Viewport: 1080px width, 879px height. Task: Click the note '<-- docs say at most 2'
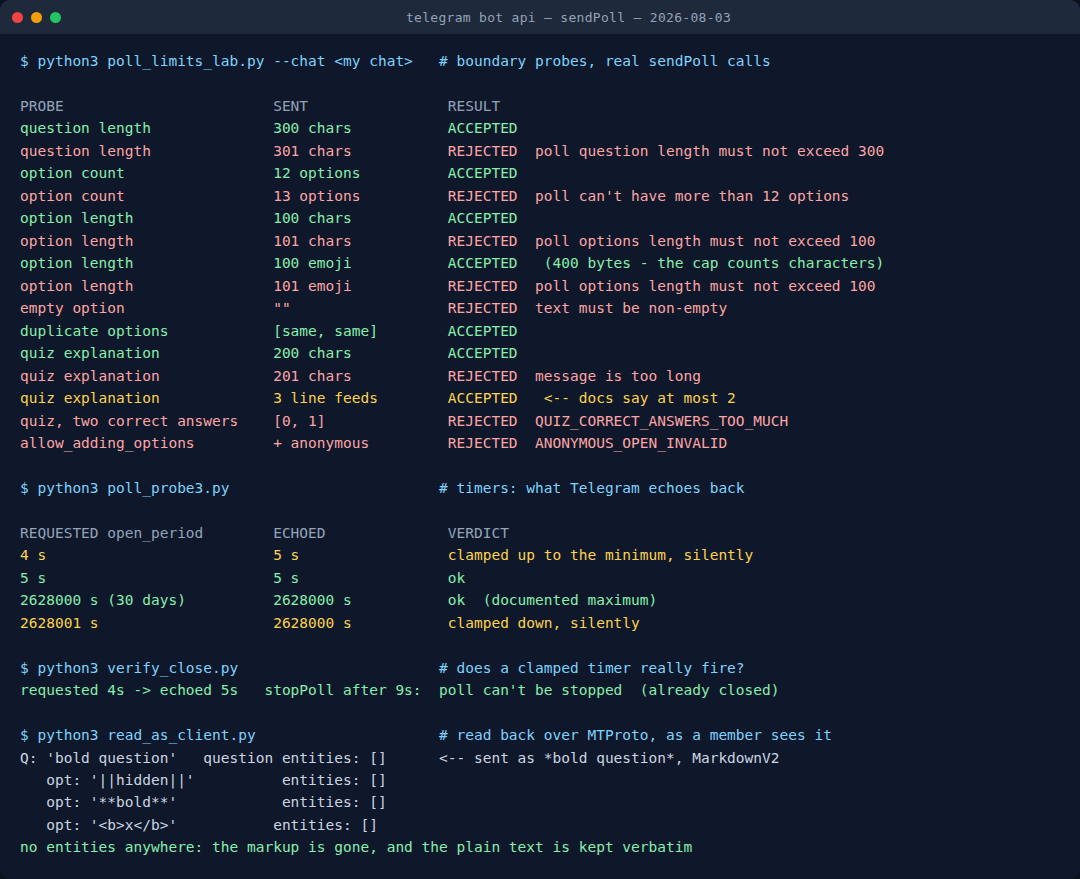click(640, 398)
